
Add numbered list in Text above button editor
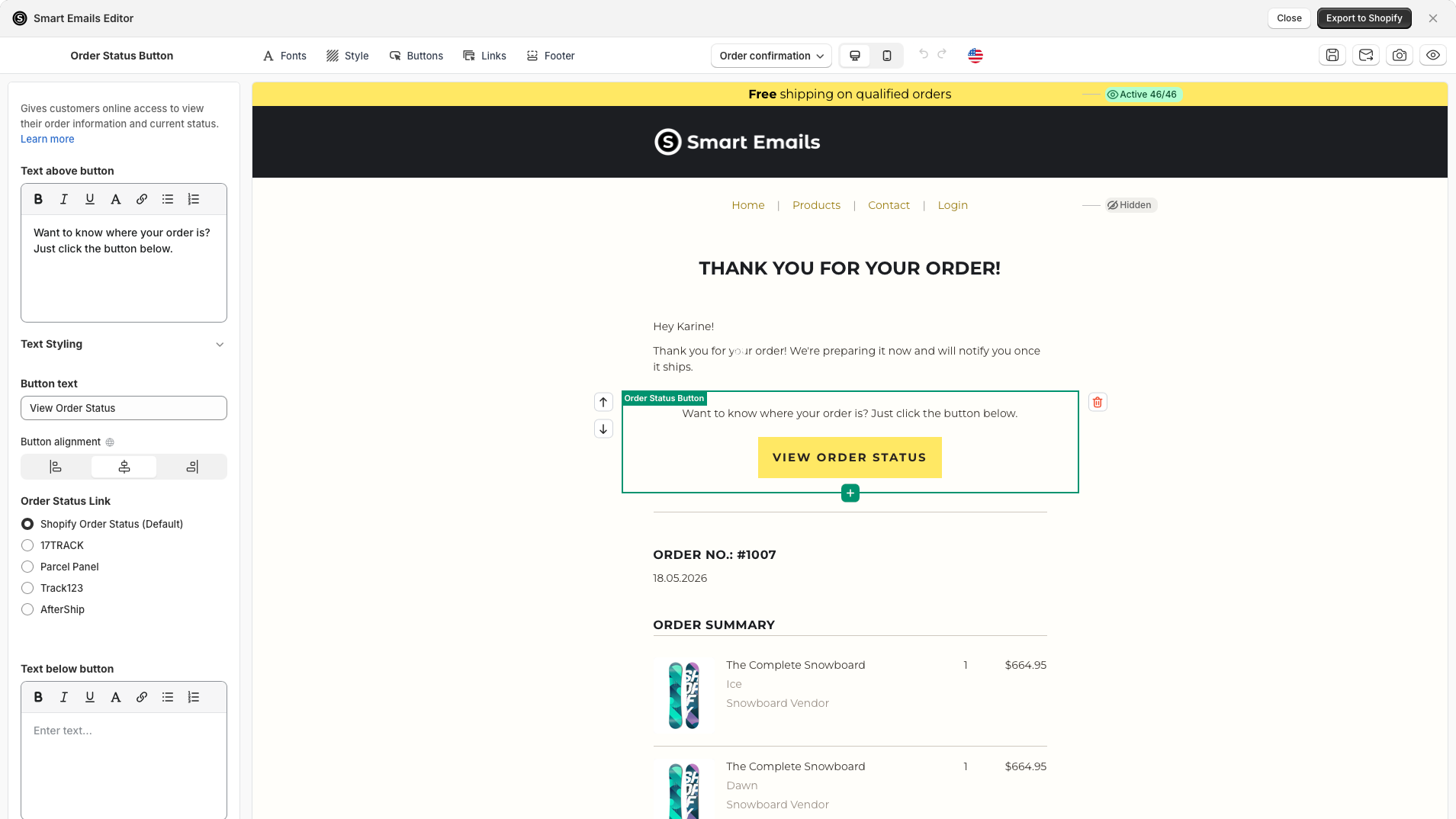click(194, 199)
